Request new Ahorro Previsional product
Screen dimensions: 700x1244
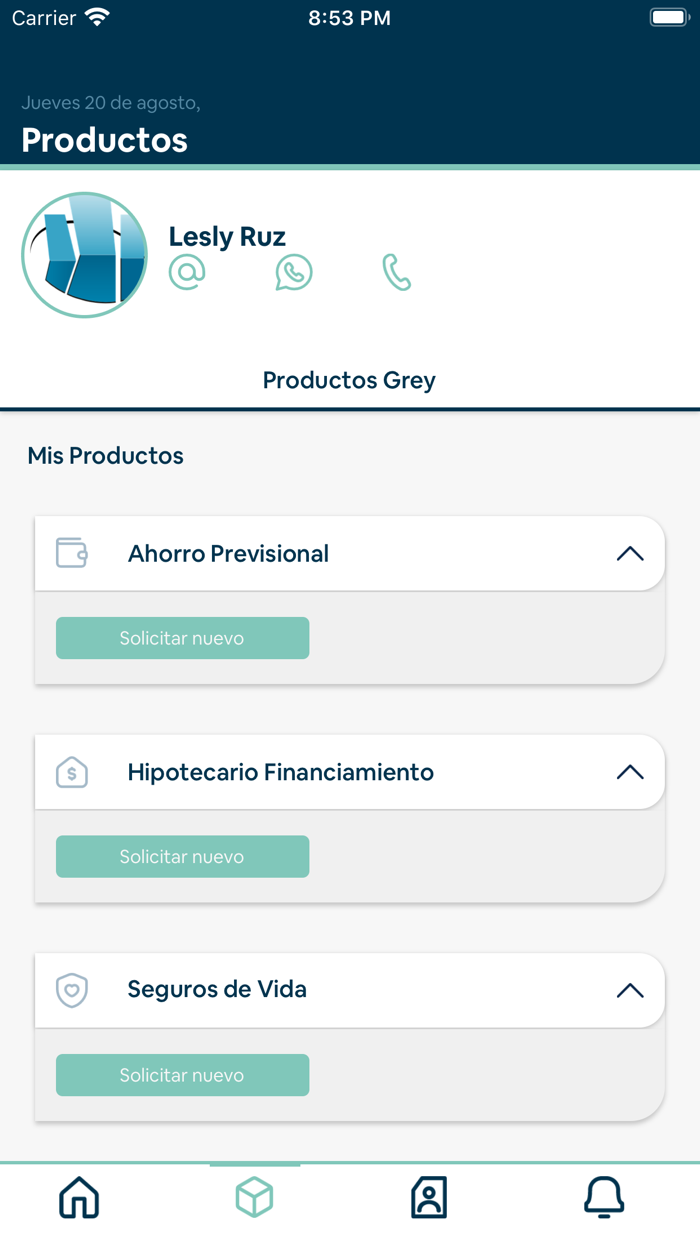[182, 638]
